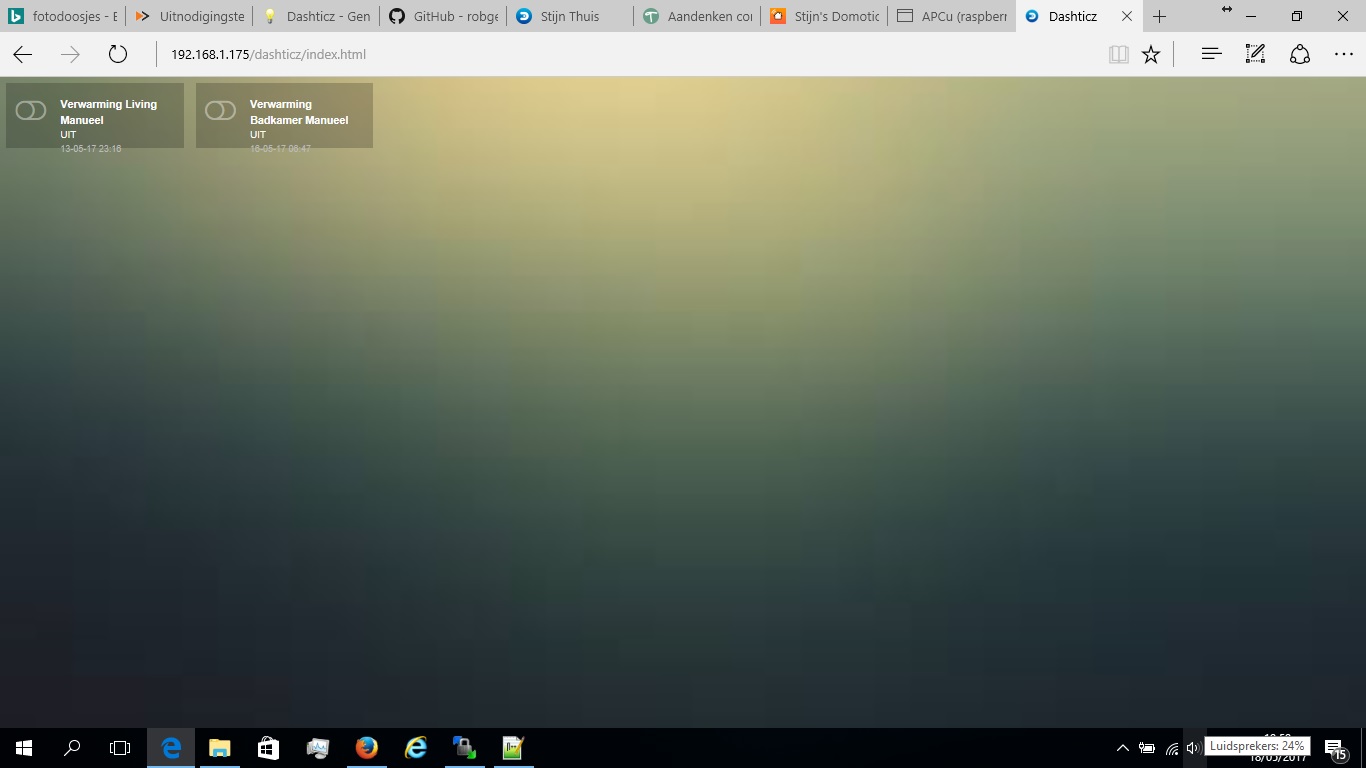The width and height of the screenshot is (1366, 768).
Task: Open File Explorer from taskbar
Action: click(x=220, y=748)
